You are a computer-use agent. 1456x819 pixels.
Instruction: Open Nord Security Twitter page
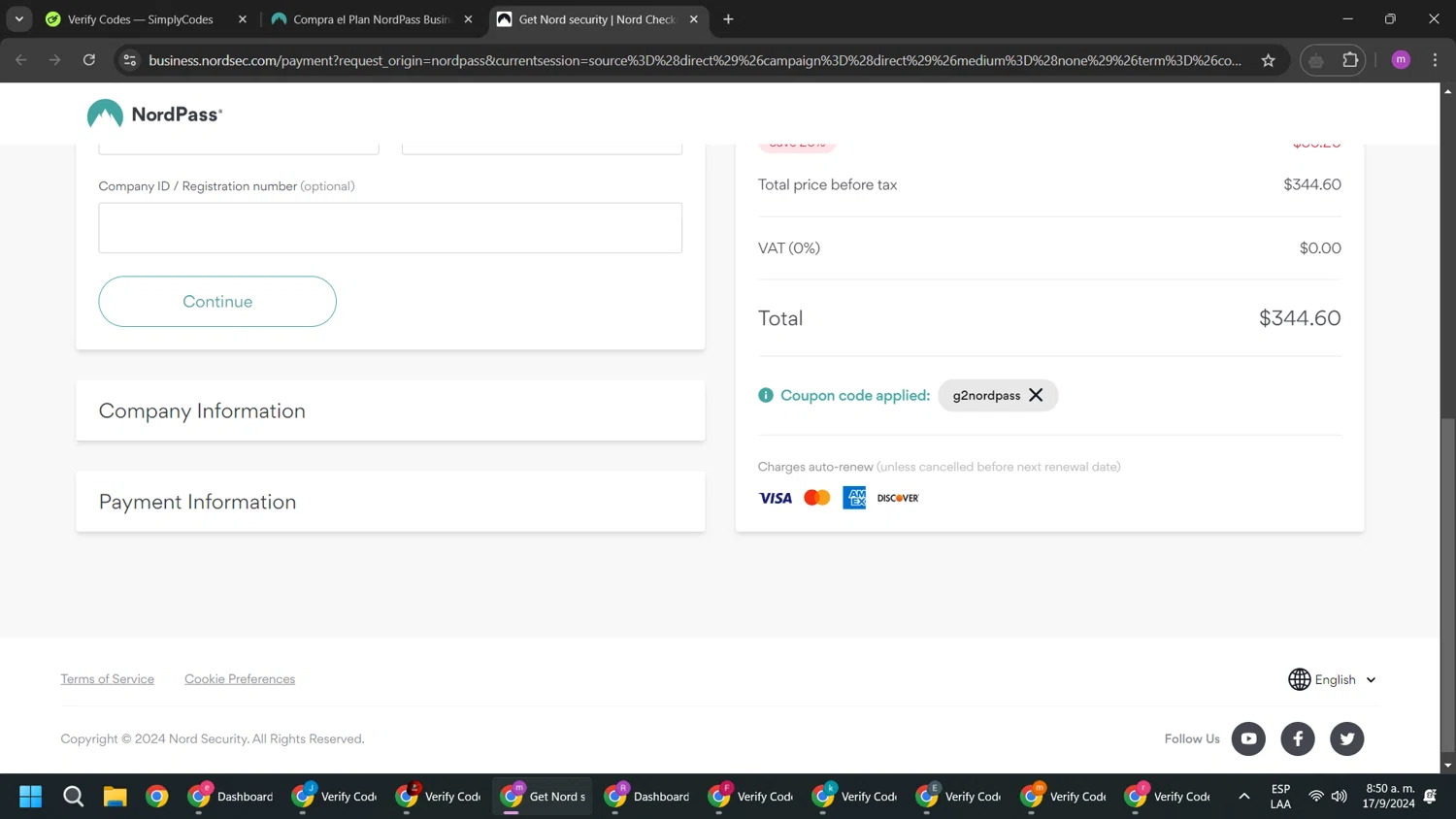click(x=1347, y=738)
